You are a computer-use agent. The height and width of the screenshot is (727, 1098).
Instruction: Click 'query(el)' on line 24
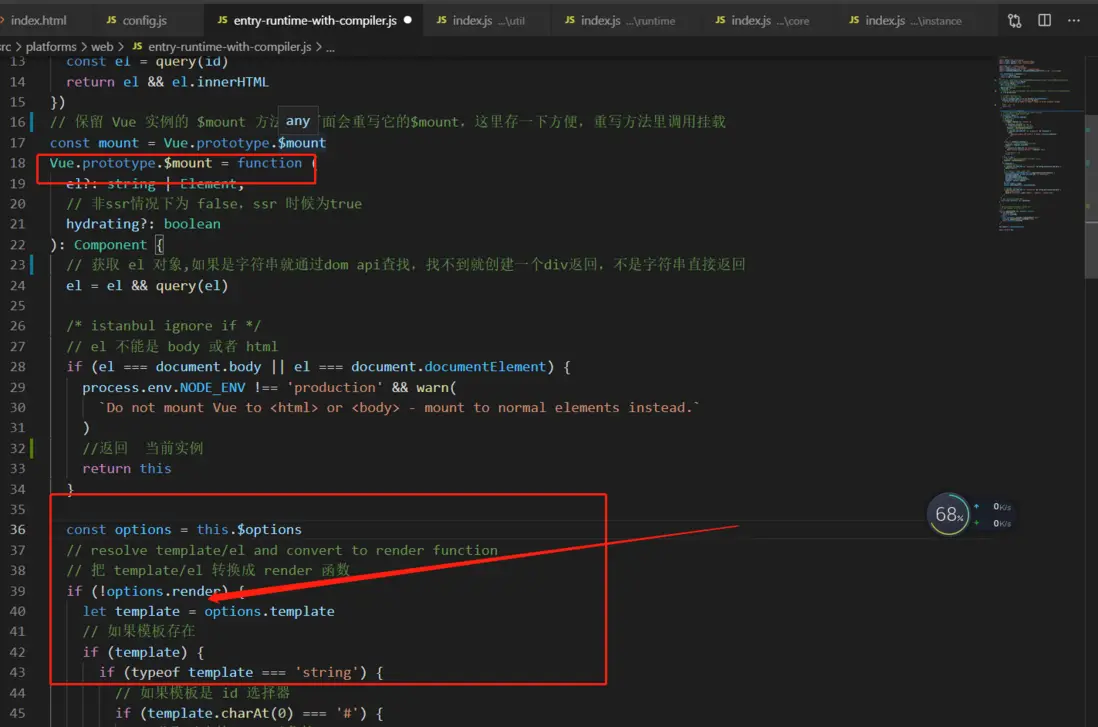click(191, 286)
